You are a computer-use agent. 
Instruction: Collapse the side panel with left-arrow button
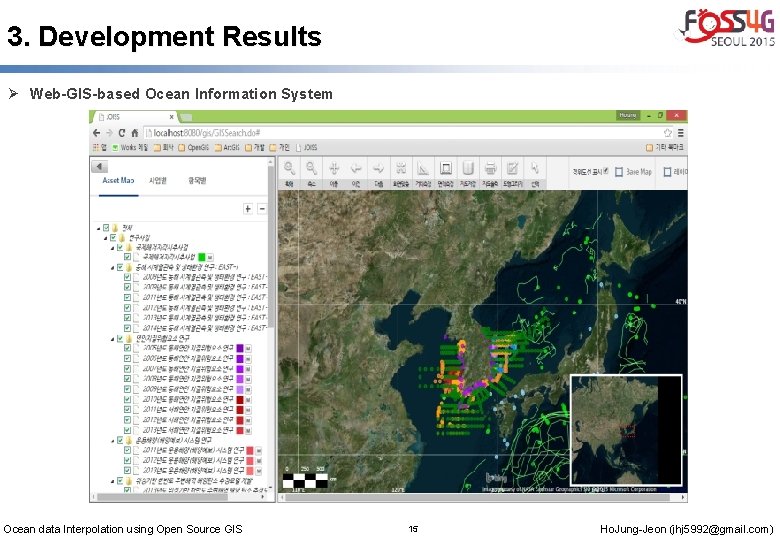point(99,167)
